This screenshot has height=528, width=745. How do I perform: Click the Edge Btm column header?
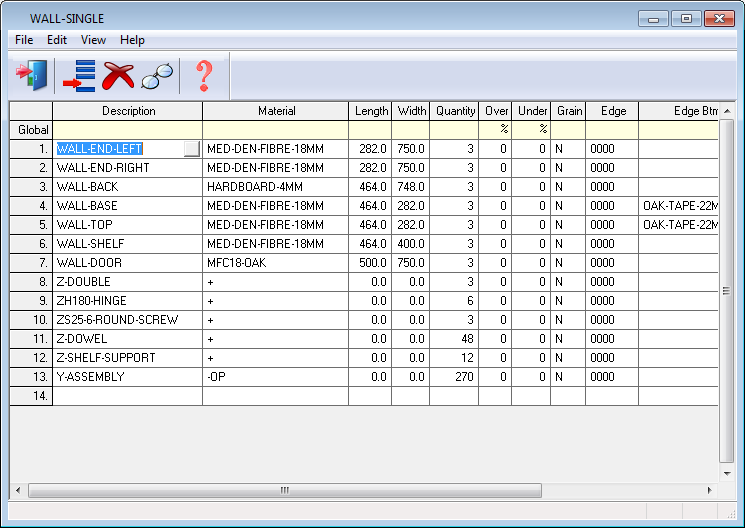678,111
